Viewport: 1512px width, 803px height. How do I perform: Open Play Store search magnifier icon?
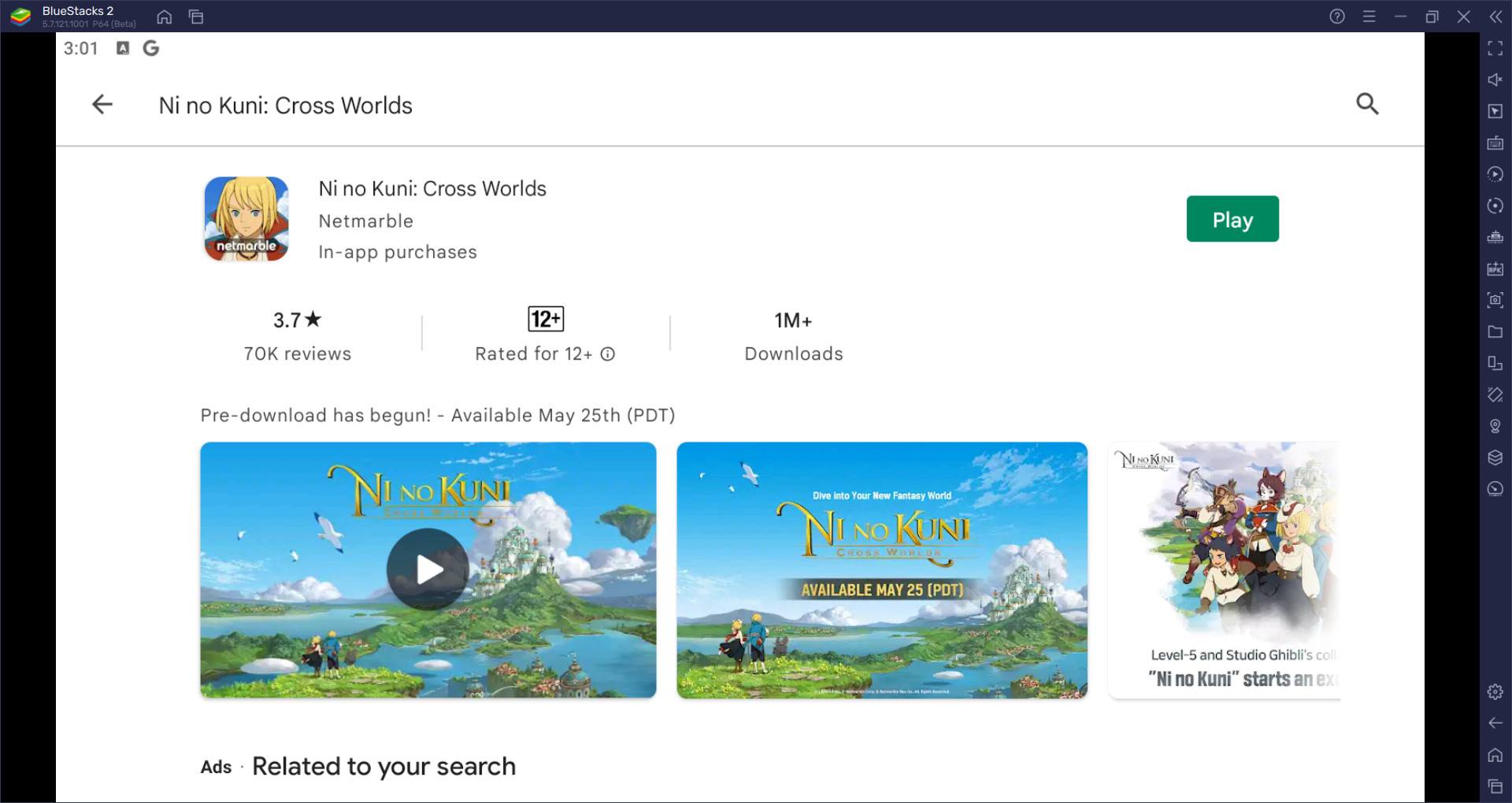click(x=1367, y=104)
